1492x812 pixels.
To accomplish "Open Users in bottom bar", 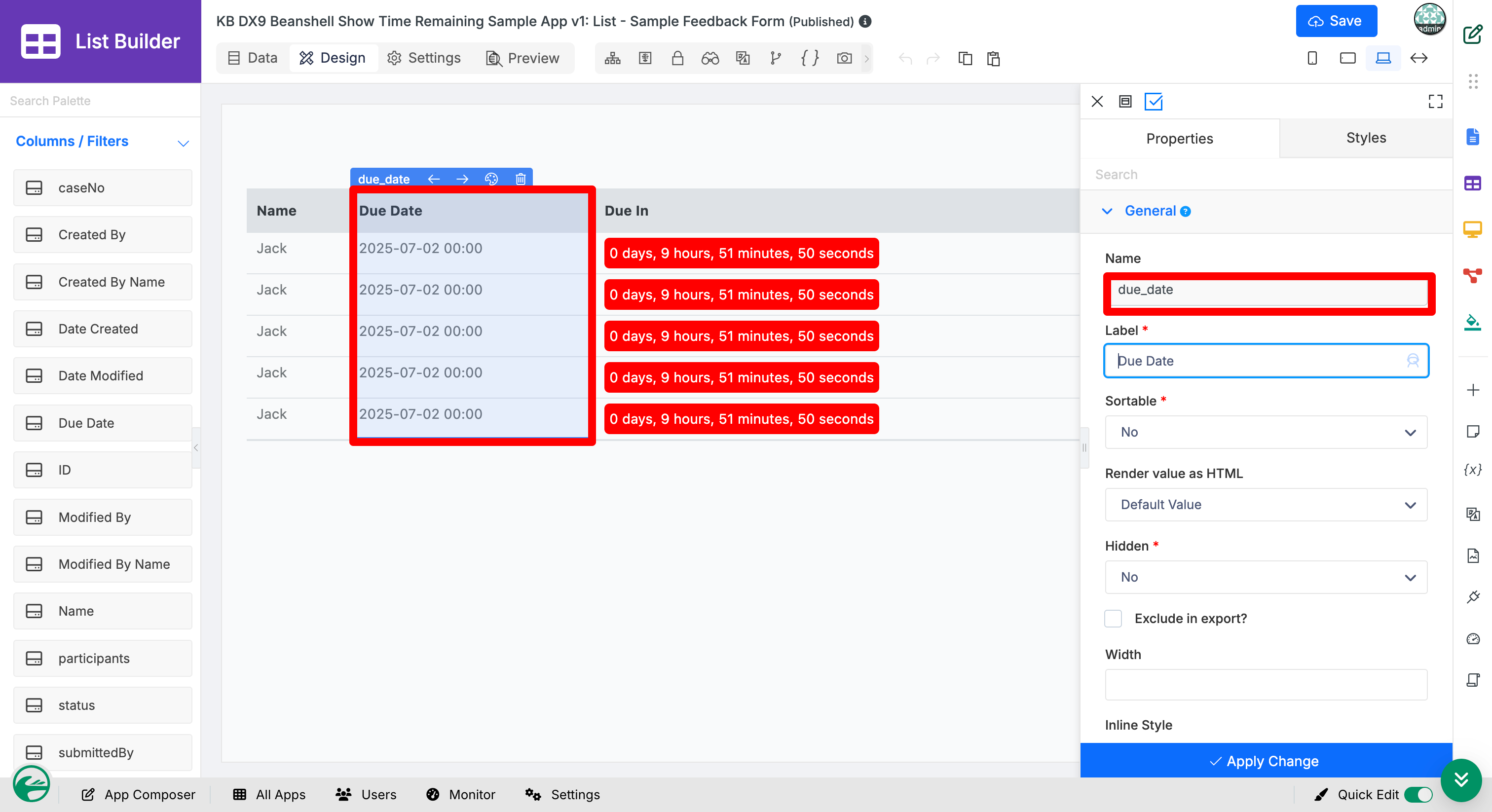I will pos(366,794).
